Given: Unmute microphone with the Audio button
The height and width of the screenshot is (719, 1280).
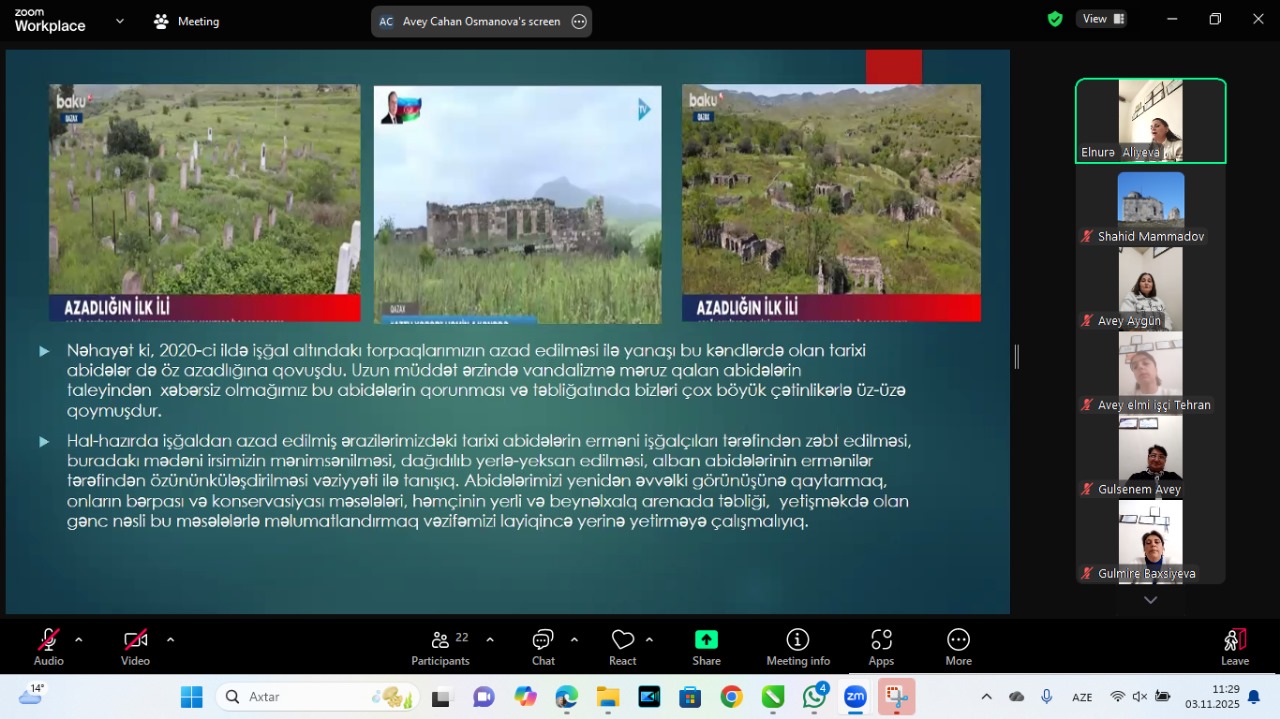Looking at the screenshot, I should coord(48,647).
